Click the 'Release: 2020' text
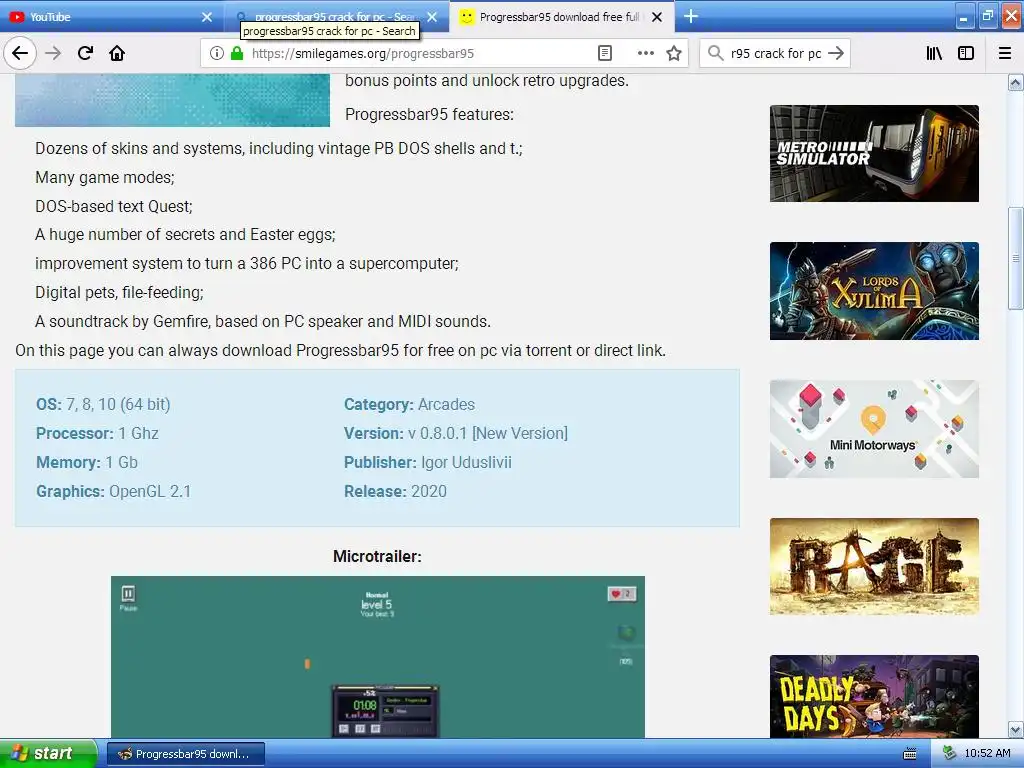The width and height of the screenshot is (1024, 768). (x=395, y=491)
